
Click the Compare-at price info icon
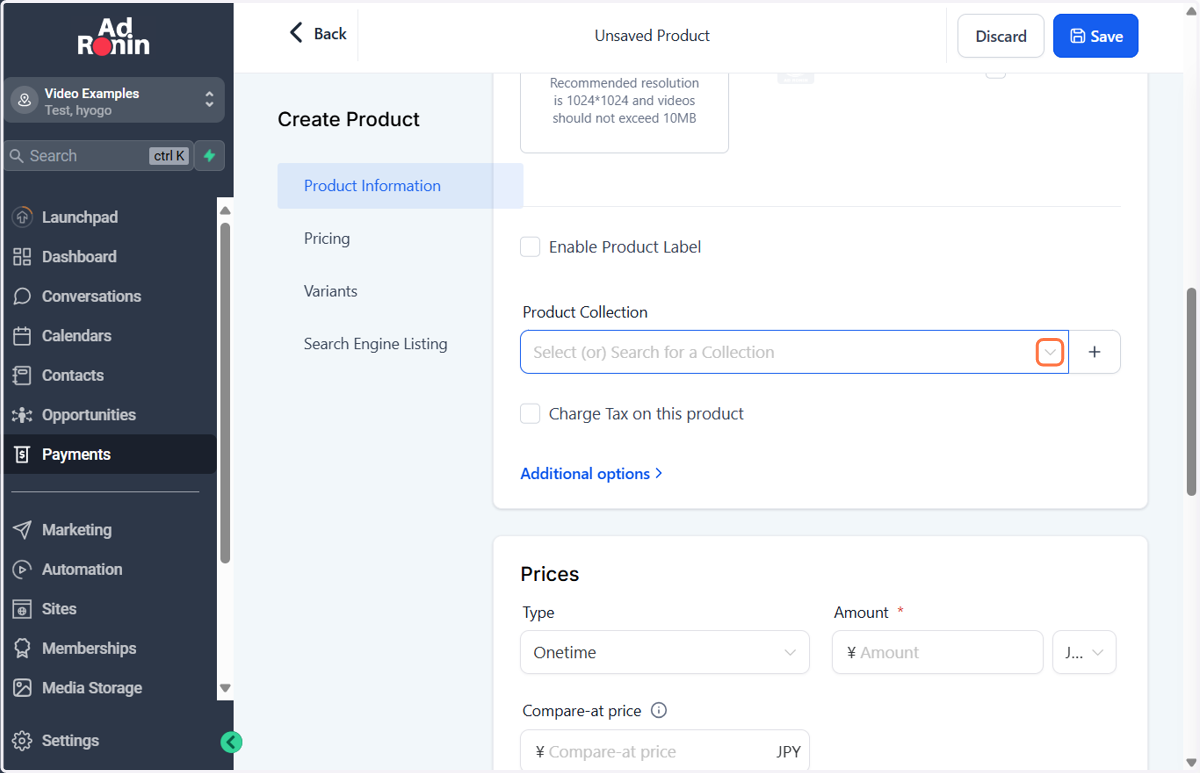coord(659,711)
